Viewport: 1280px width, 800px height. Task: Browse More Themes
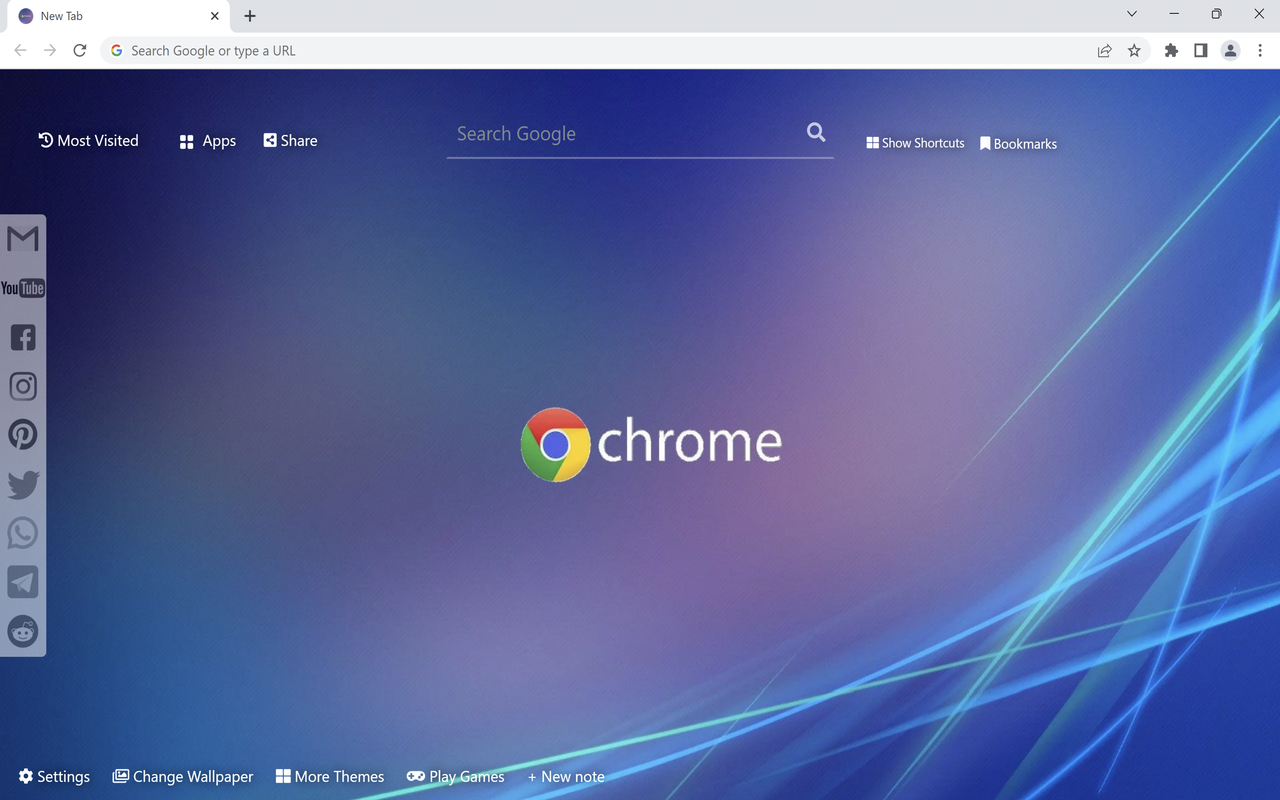[330, 777]
